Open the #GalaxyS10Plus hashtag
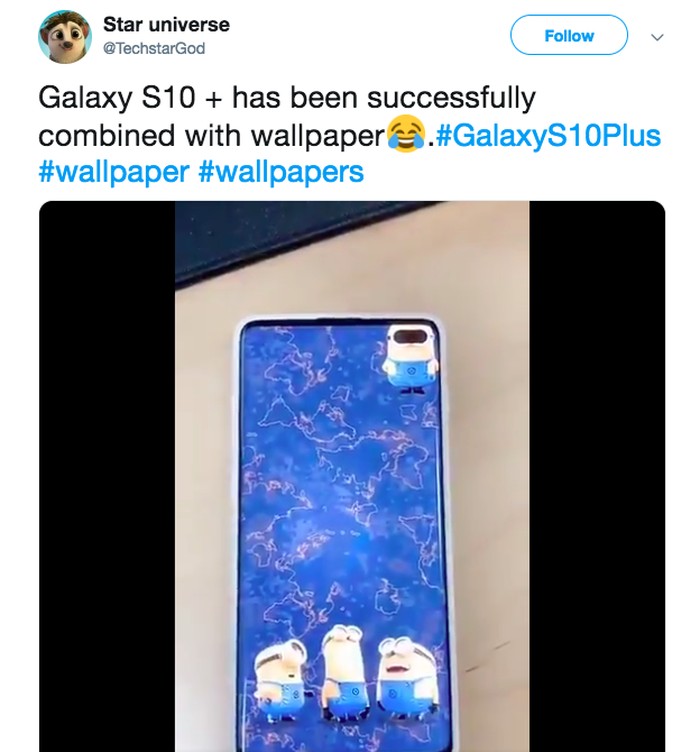 coord(549,135)
